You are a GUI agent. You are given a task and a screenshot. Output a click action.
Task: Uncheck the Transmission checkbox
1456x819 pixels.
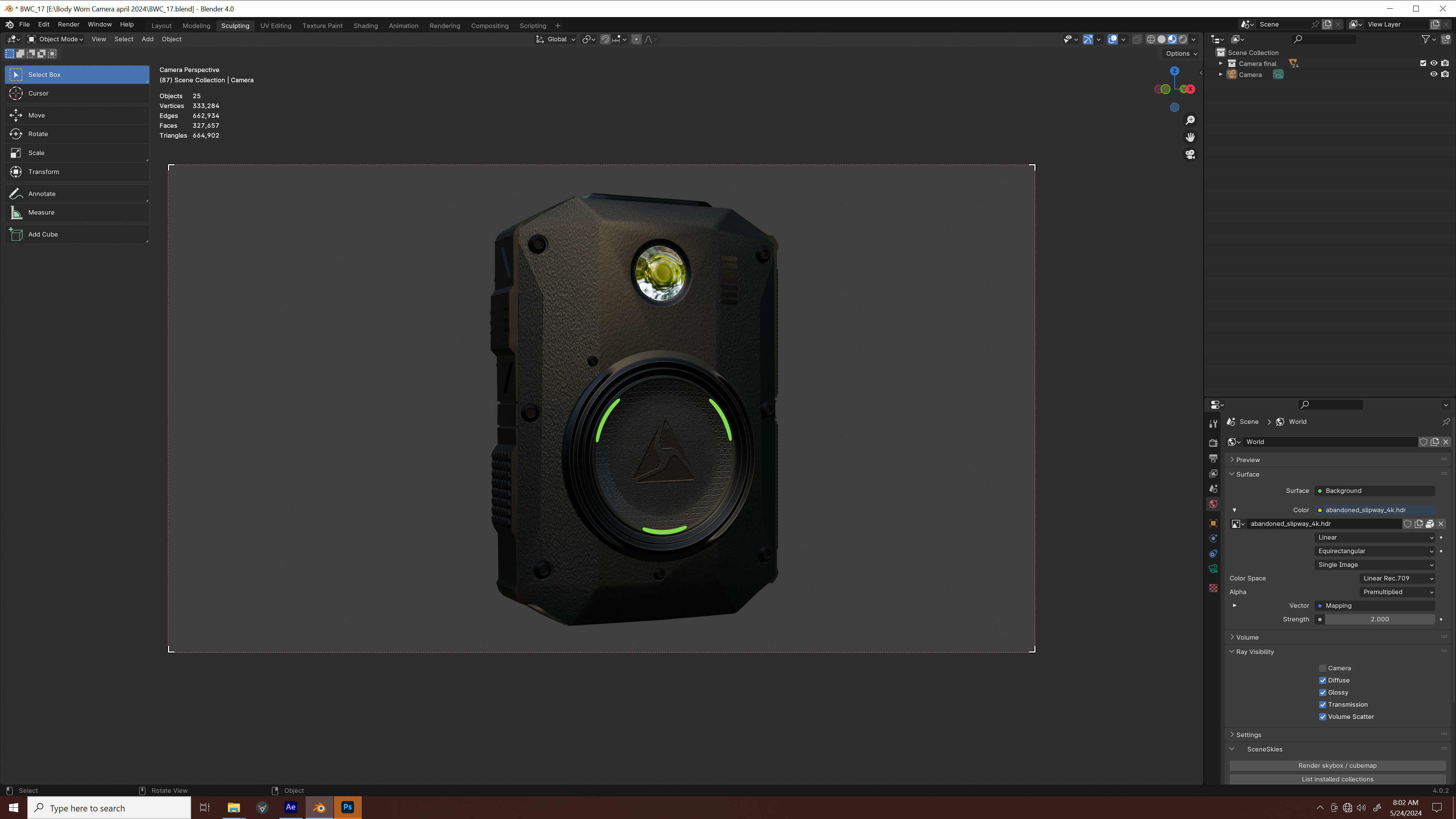(x=1323, y=704)
